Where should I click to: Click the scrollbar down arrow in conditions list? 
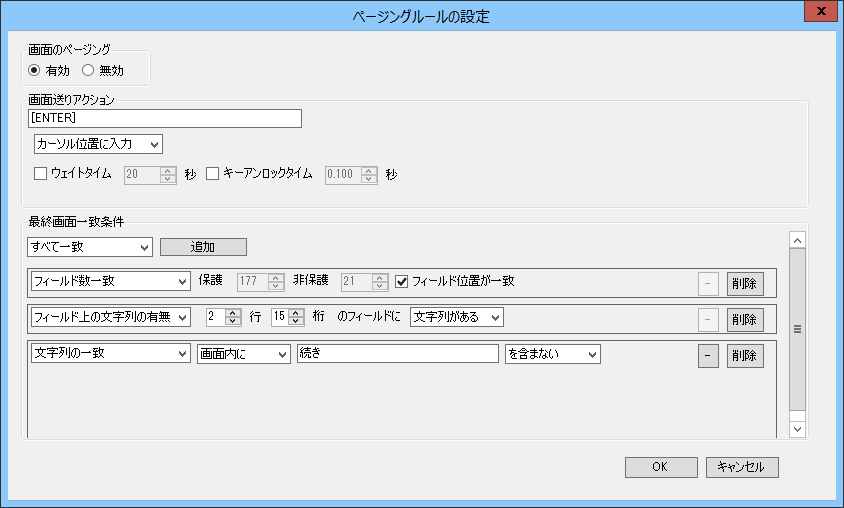[798, 429]
